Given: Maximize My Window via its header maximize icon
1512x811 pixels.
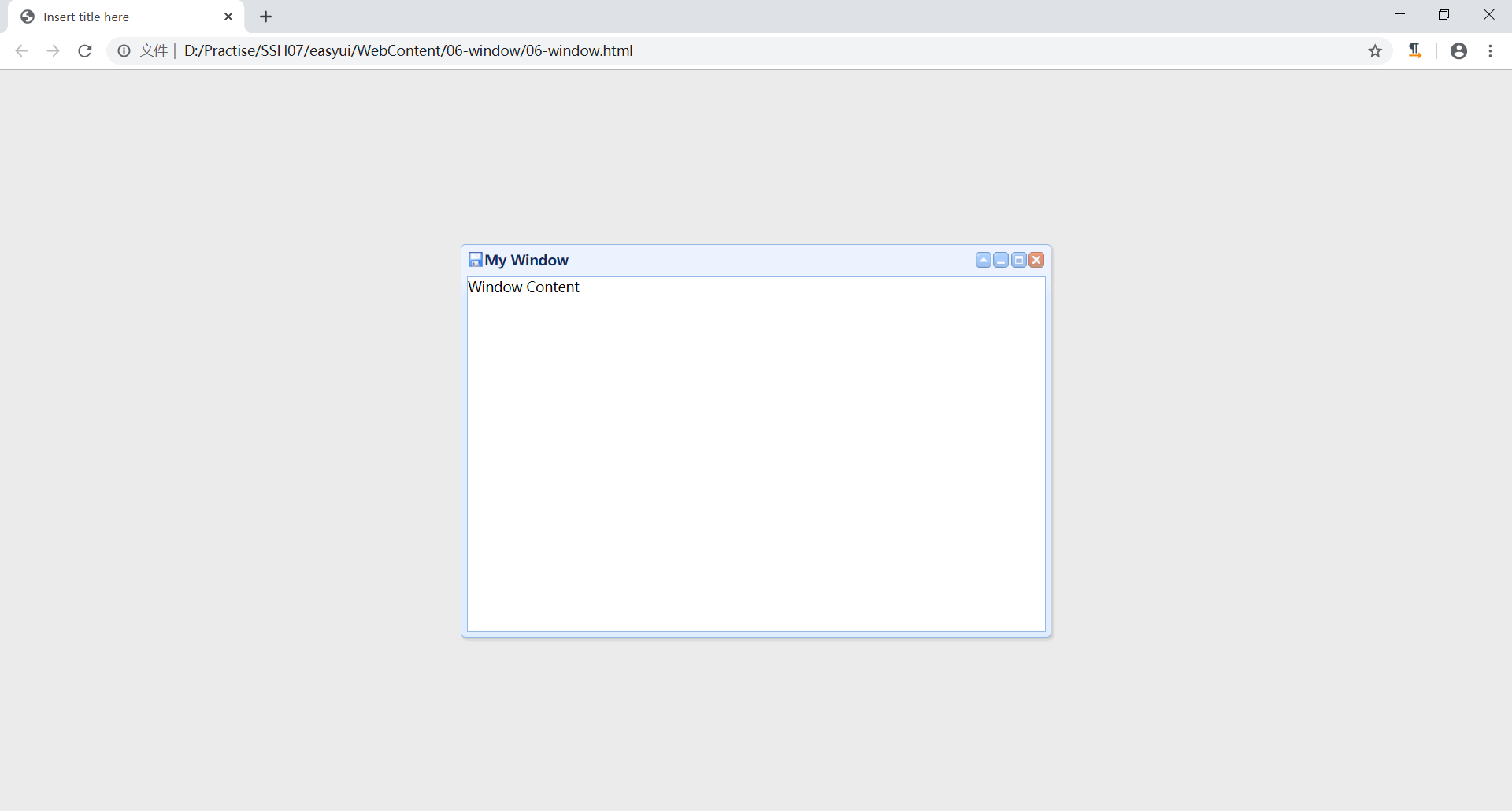Looking at the screenshot, I should tap(1018, 259).
